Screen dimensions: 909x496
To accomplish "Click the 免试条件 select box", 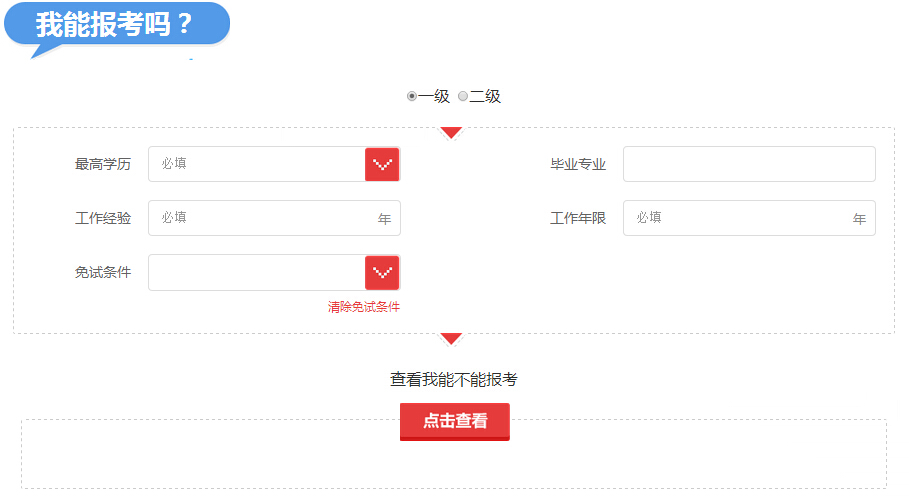I will [x=274, y=272].
